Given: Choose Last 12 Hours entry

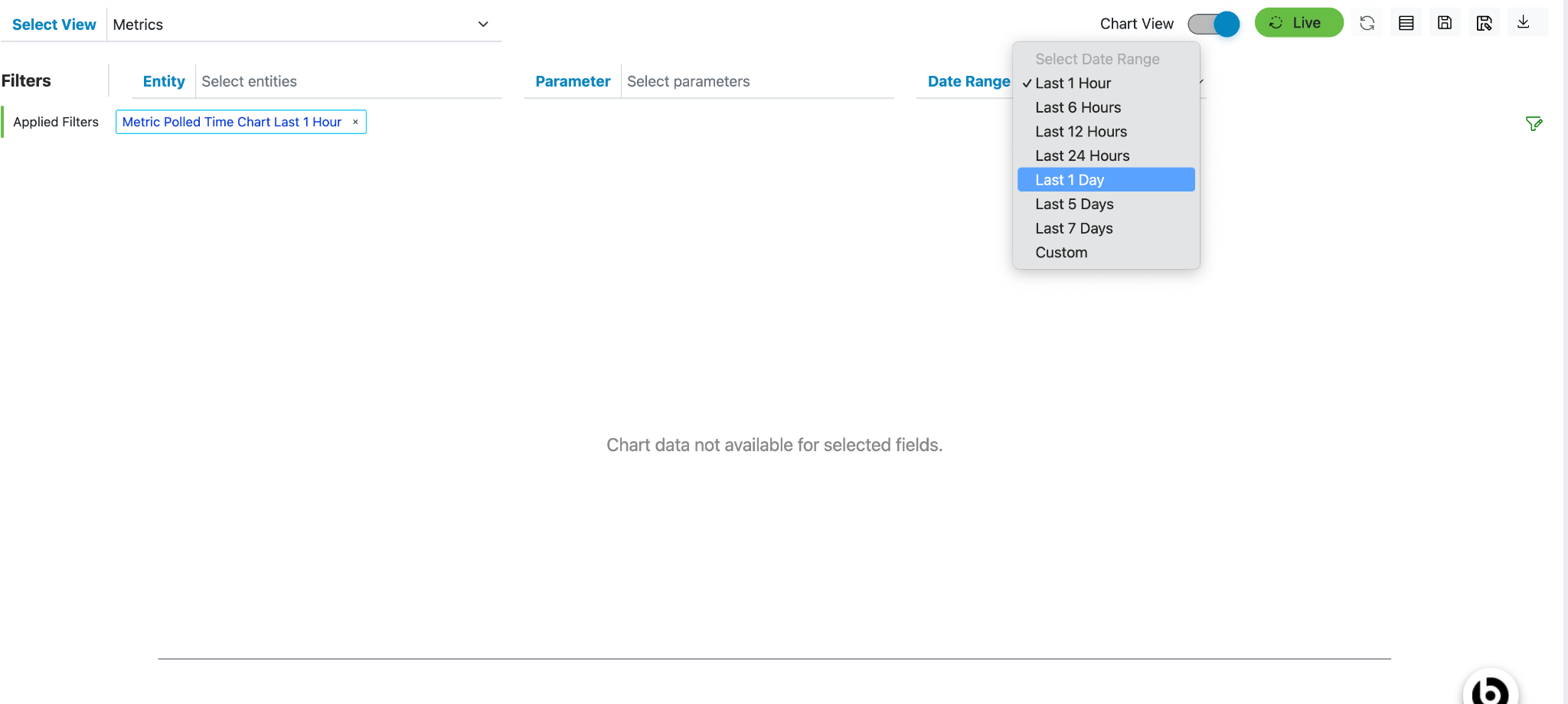Looking at the screenshot, I should 1081,132.
